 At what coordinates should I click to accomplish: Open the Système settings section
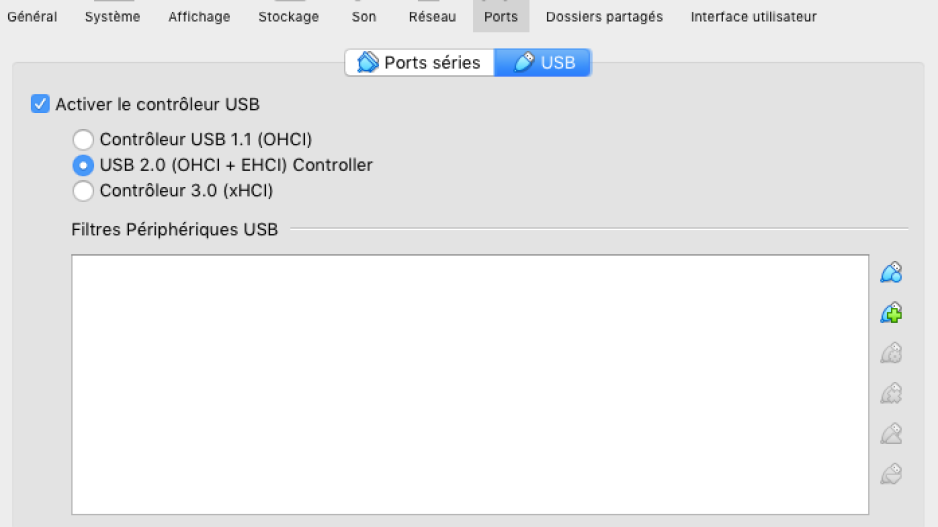coord(112,16)
